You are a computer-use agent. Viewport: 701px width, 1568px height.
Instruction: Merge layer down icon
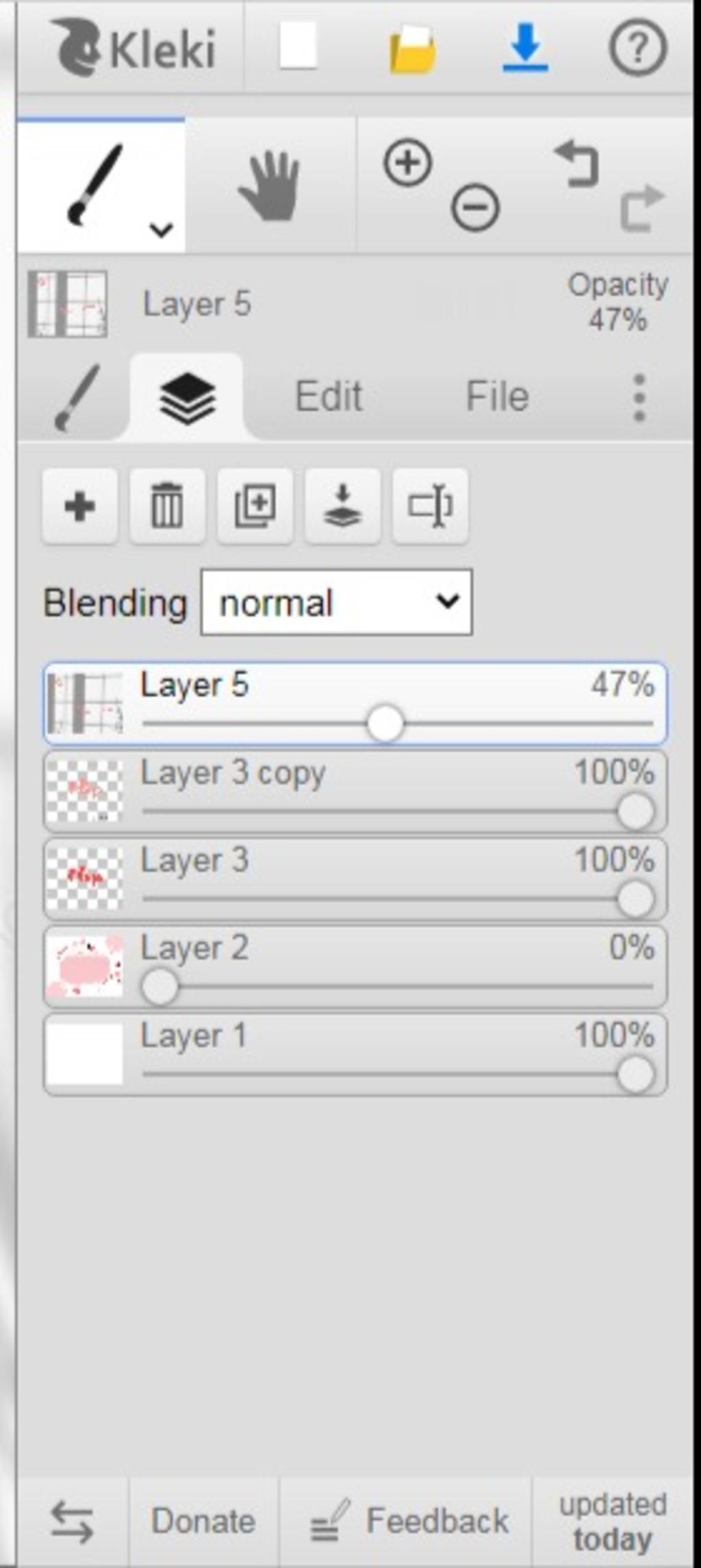342,507
